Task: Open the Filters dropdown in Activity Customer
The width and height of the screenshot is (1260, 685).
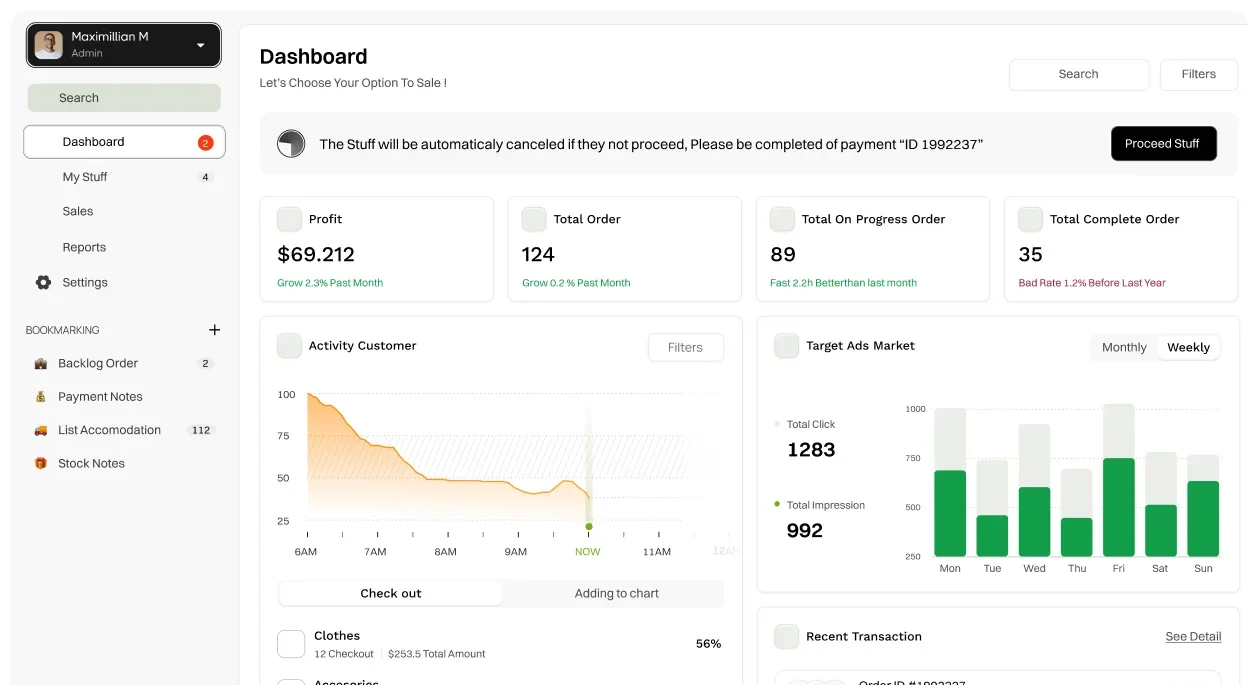Action: click(x=685, y=347)
